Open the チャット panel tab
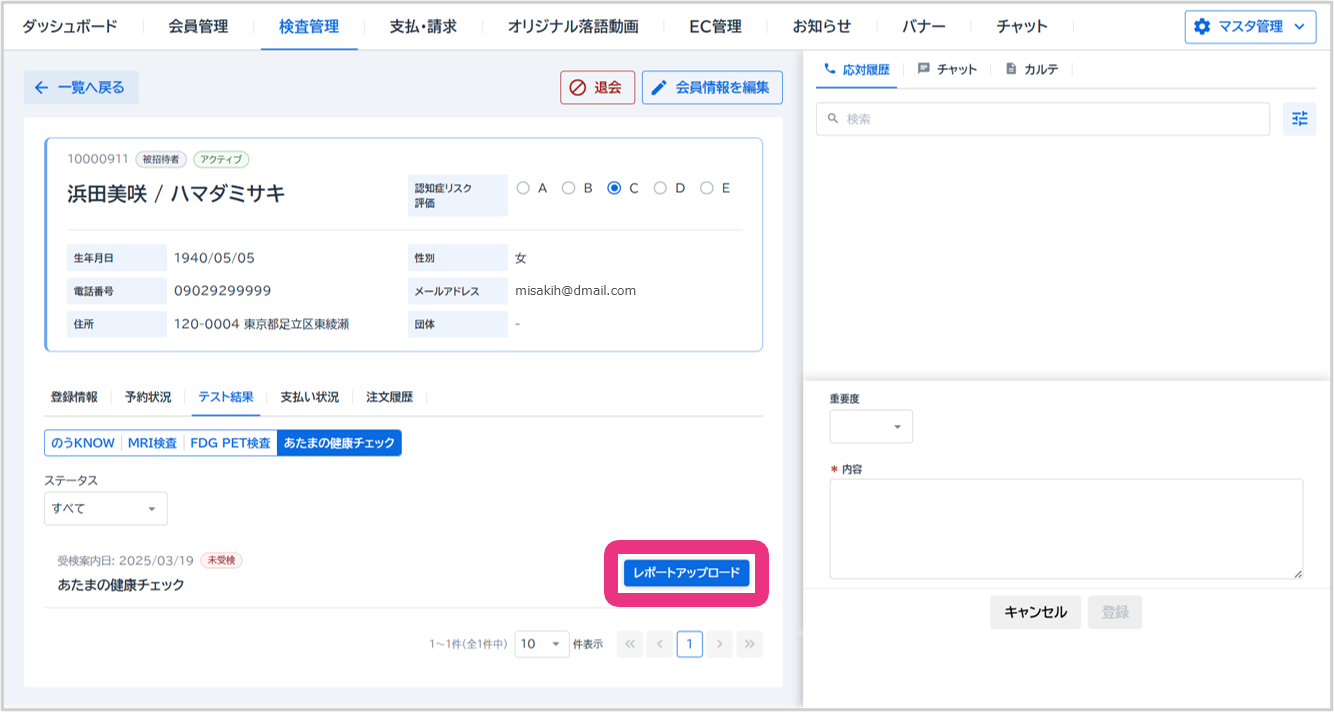Screen dimensions: 1334x712 coord(947,69)
